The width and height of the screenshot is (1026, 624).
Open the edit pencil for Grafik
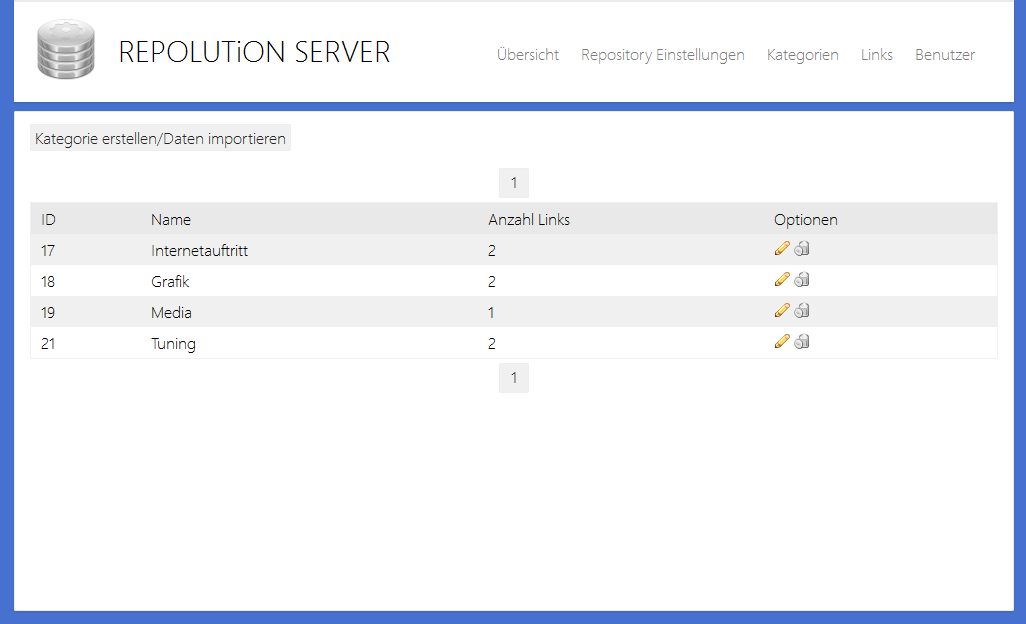(782, 279)
